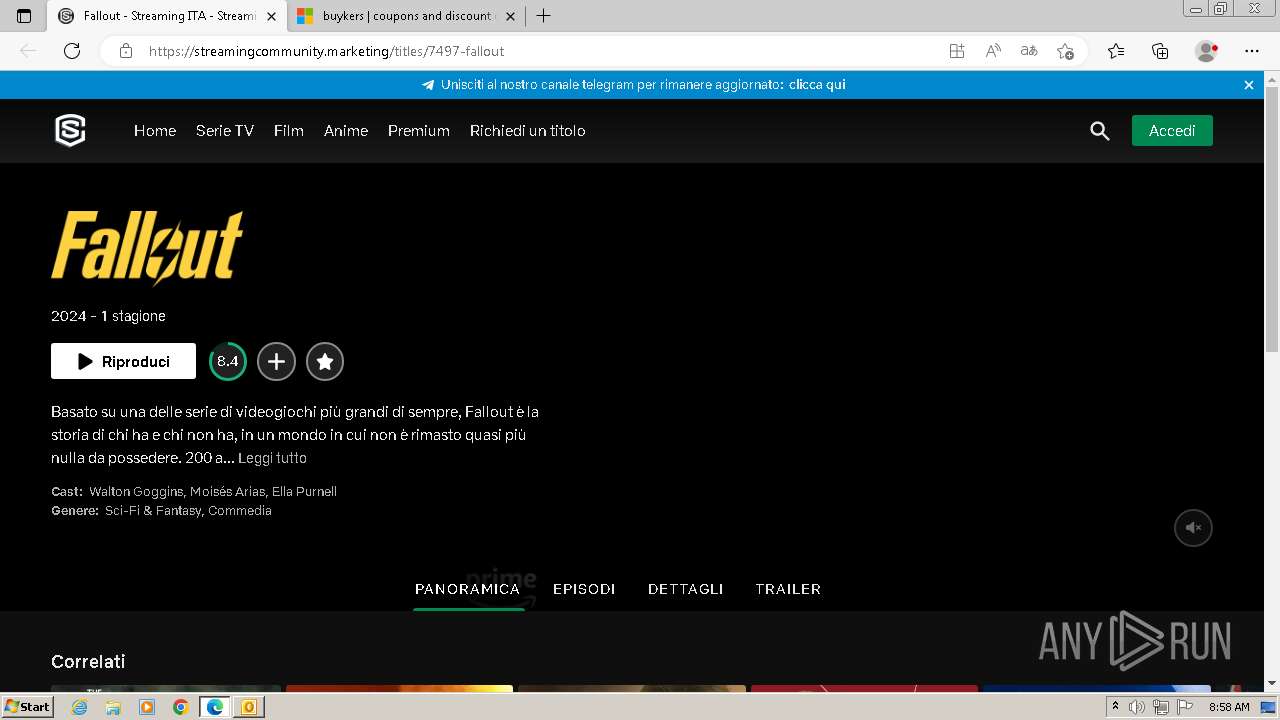Close the Telegram announcement banner
This screenshot has height=720, width=1280.
[x=1249, y=85]
